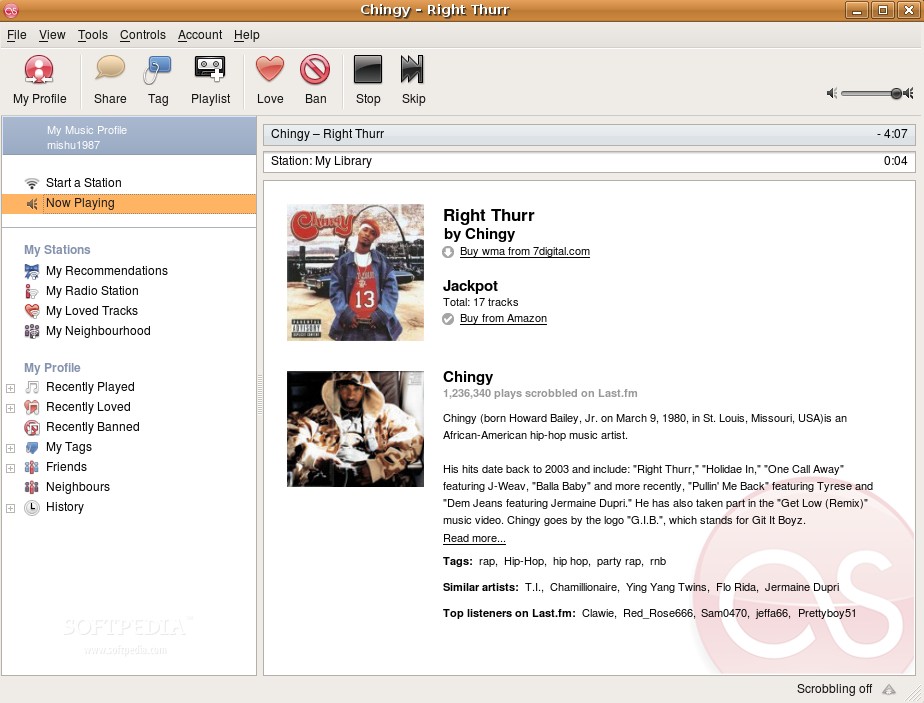924x703 pixels.
Task: Click the History clock icon
Action: point(32,507)
